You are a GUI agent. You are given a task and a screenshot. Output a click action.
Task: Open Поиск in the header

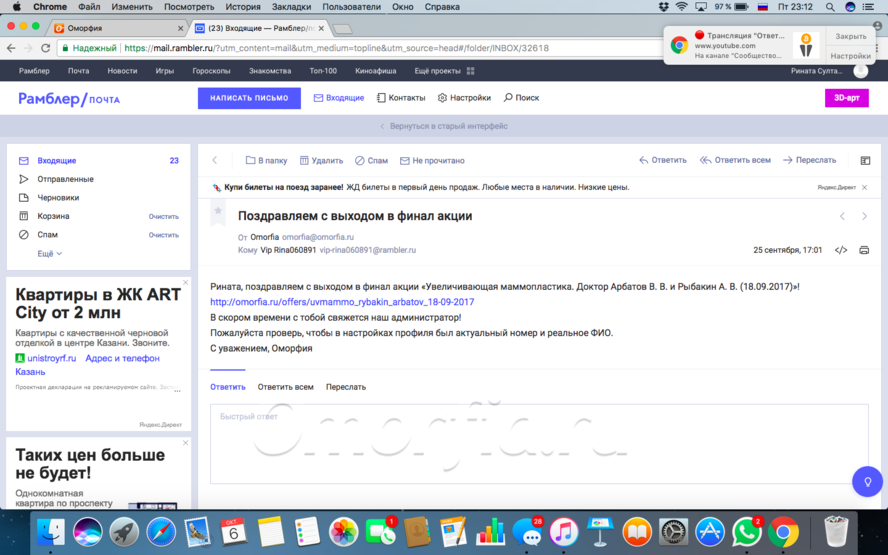(521, 97)
